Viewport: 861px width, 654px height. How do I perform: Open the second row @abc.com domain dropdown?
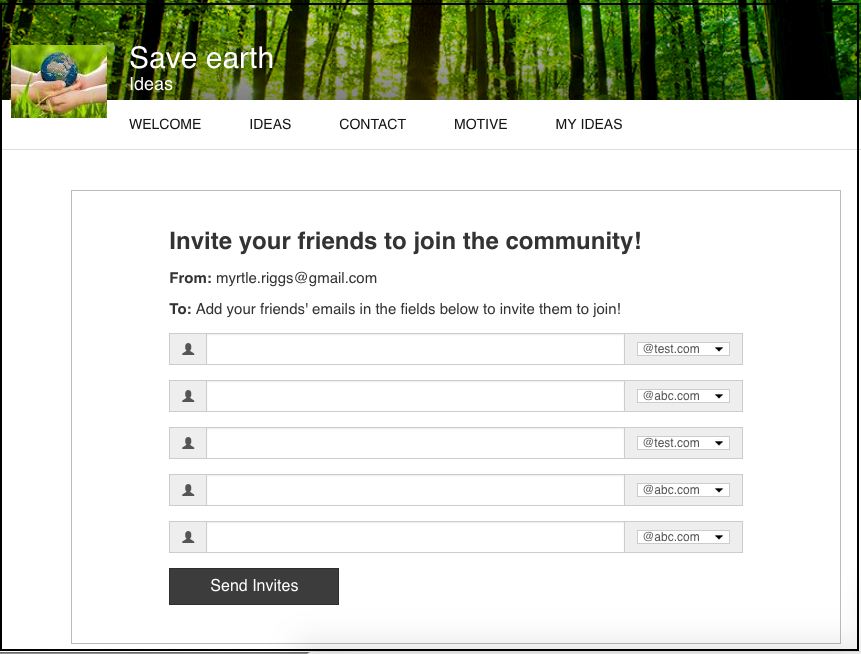(x=683, y=396)
